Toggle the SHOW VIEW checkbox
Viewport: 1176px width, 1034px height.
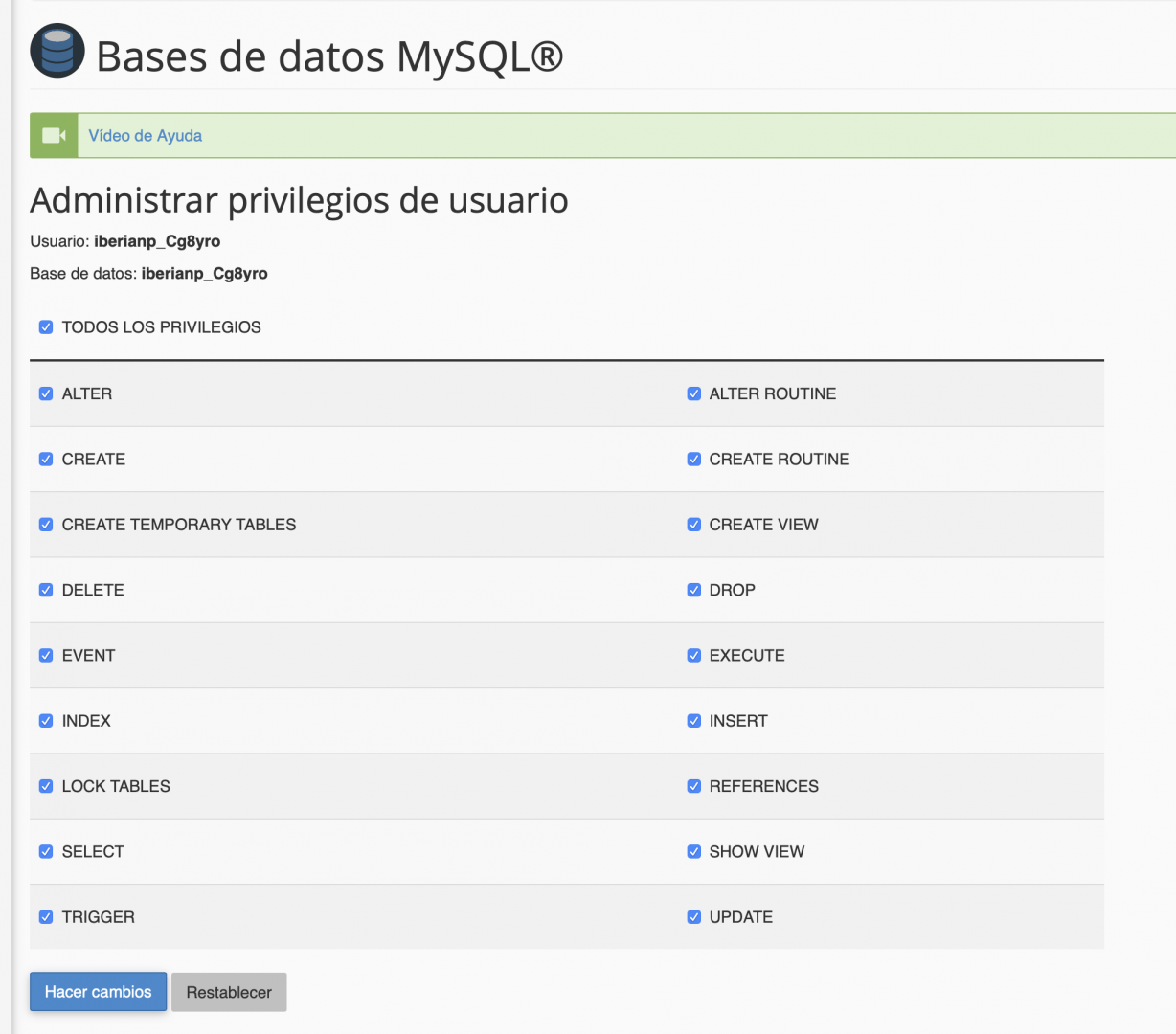tap(694, 852)
